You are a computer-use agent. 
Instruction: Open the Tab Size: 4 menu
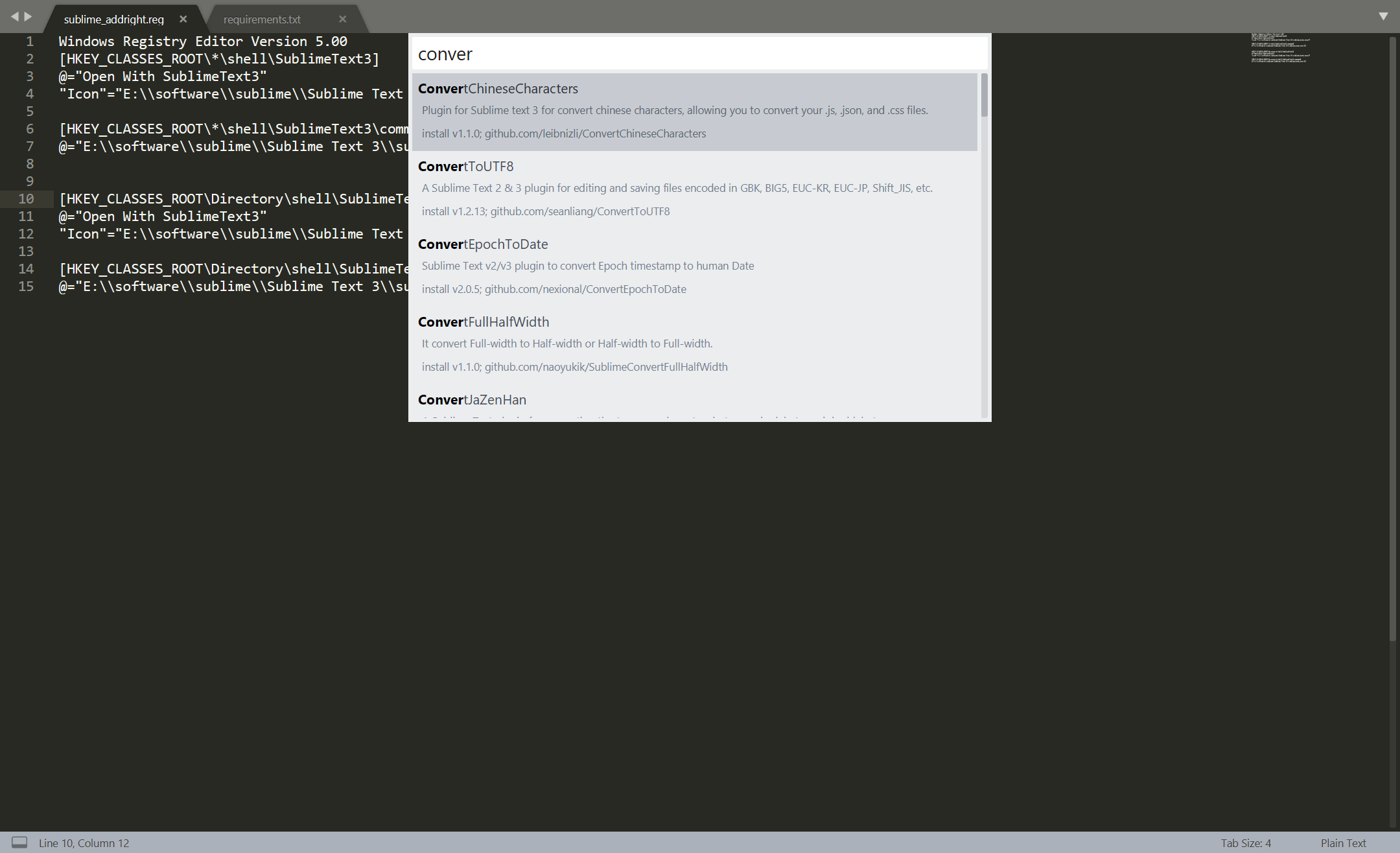coord(1245,843)
